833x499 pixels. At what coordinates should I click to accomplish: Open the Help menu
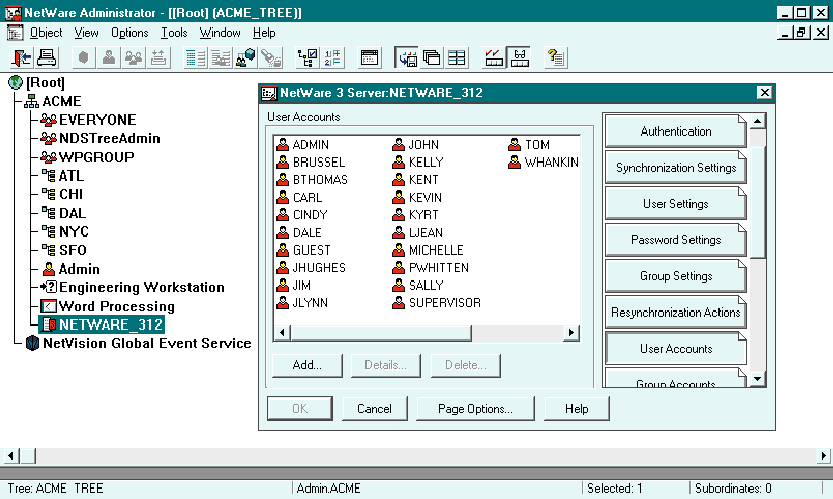pyautogui.click(x=264, y=33)
